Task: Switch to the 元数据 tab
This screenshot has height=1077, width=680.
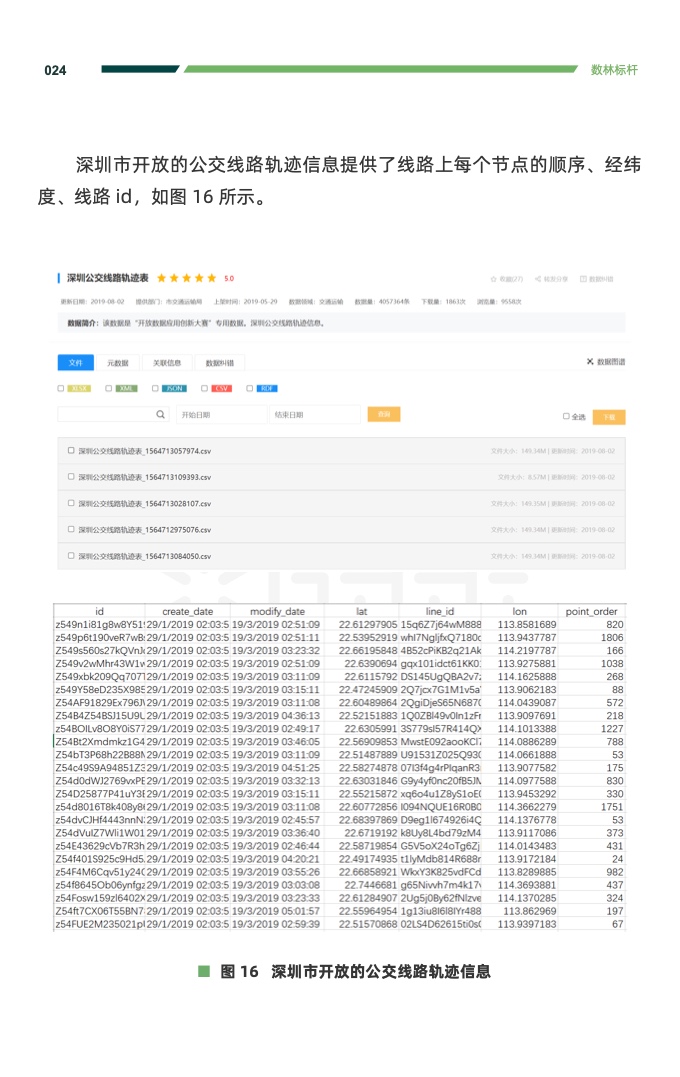Action: point(118,363)
